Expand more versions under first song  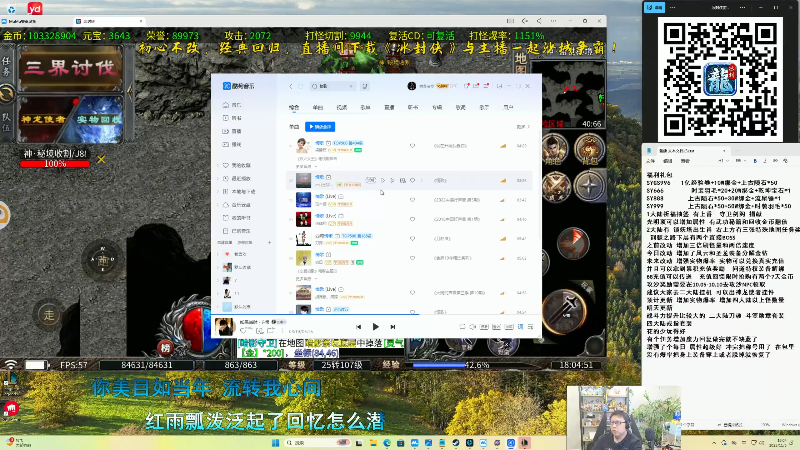[x=307, y=166]
